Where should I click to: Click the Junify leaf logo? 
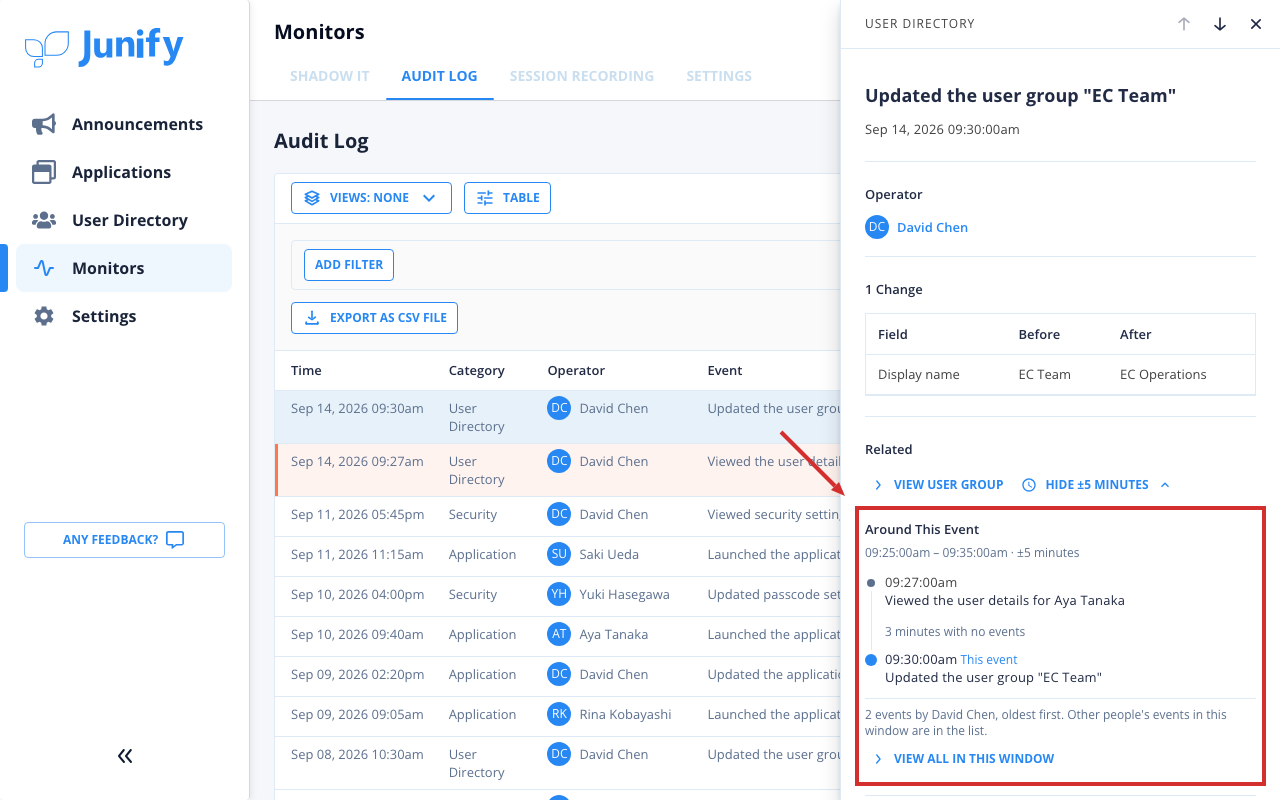coord(47,47)
